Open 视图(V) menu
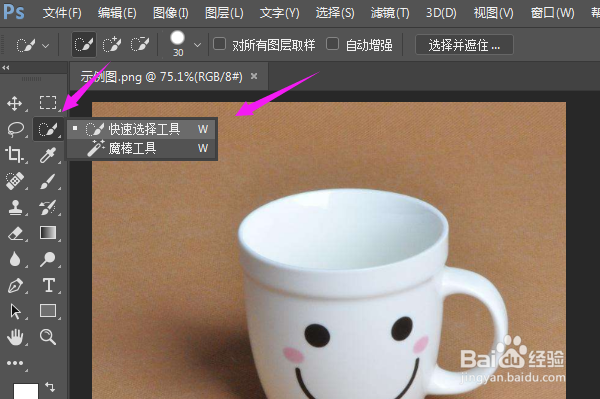Screen dimensions: 600x399 (x=494, y=13)
